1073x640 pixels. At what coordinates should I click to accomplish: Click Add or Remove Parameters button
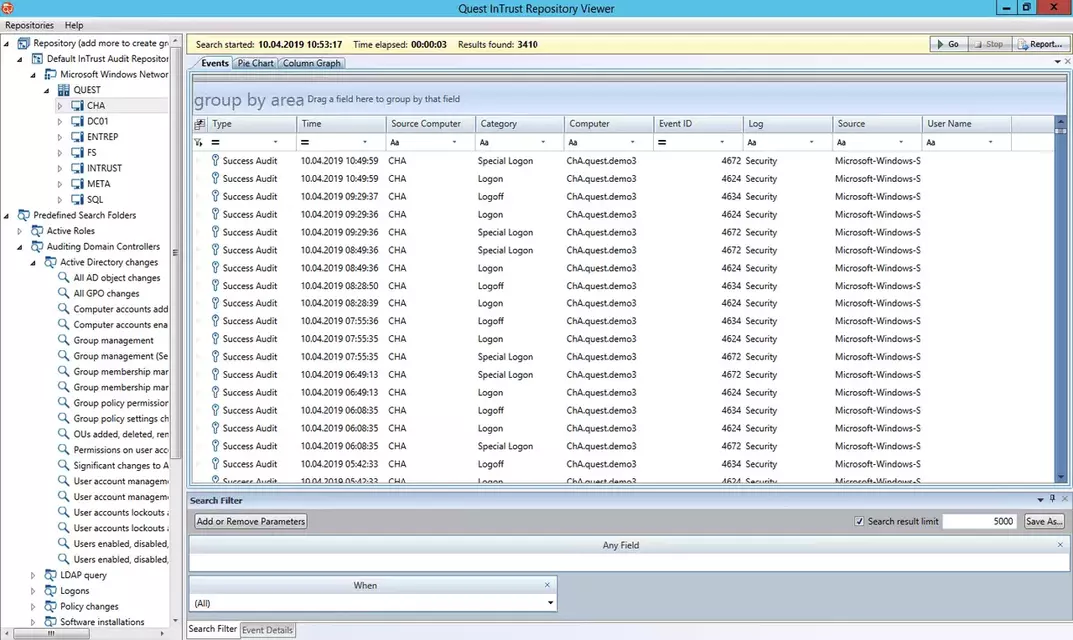[250, 521]
